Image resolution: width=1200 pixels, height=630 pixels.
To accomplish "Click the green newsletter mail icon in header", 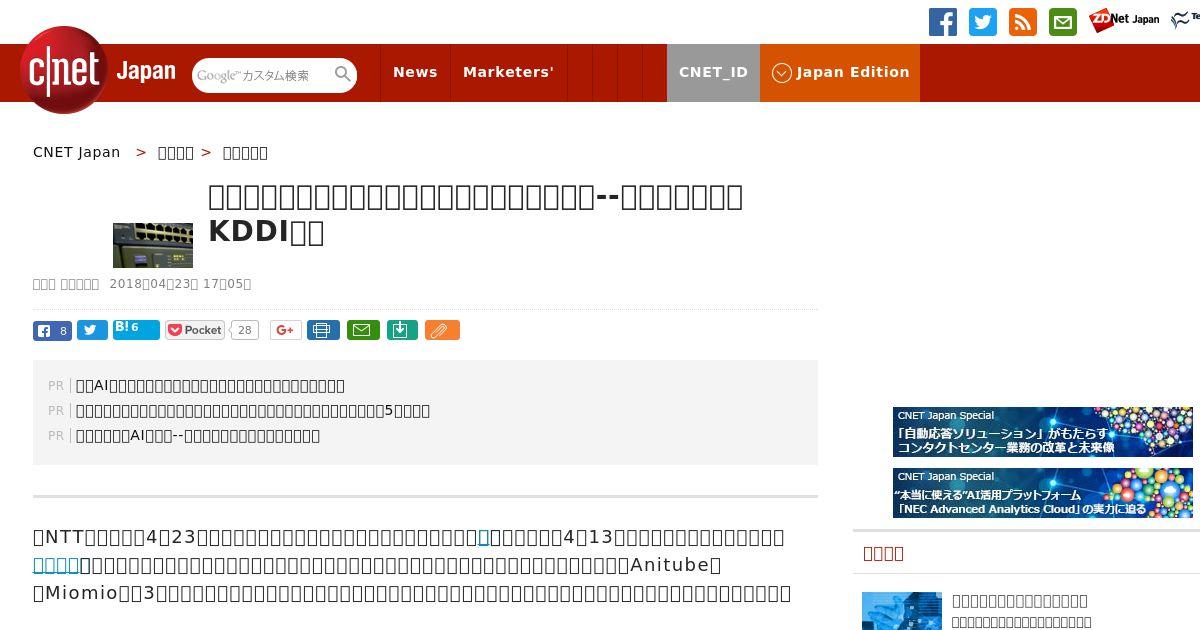I will click(x=1063, y=22).
